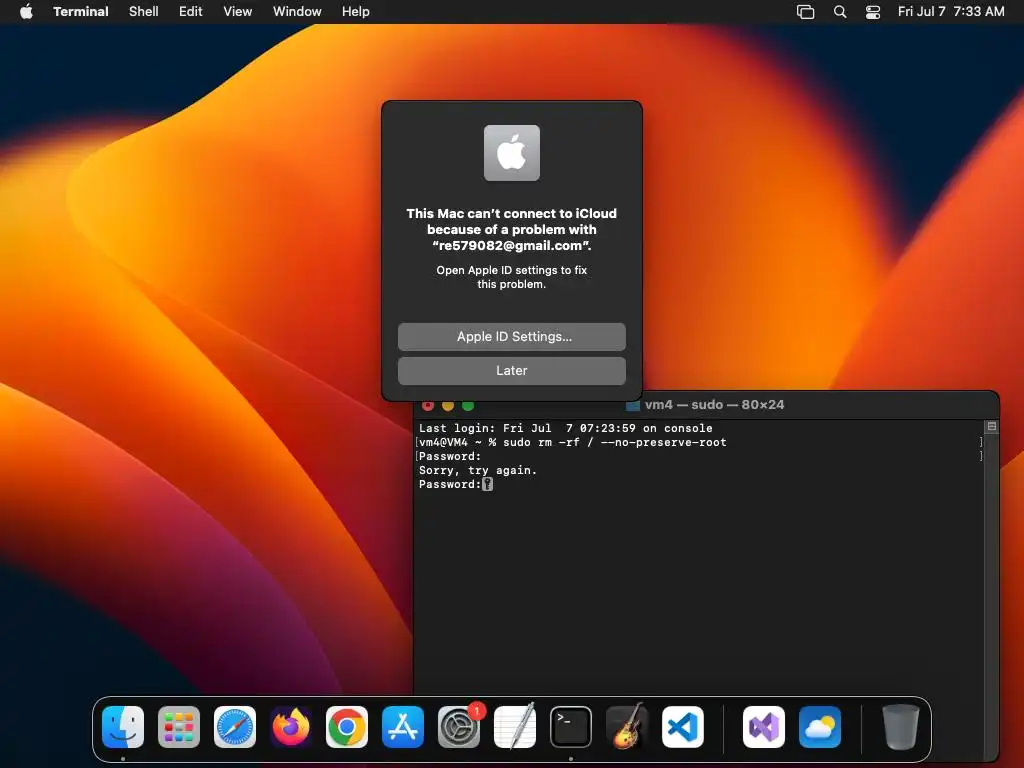Open Finder from the Dock
Viewport: 1024px width, 768px height.
(x=123, y=727)
